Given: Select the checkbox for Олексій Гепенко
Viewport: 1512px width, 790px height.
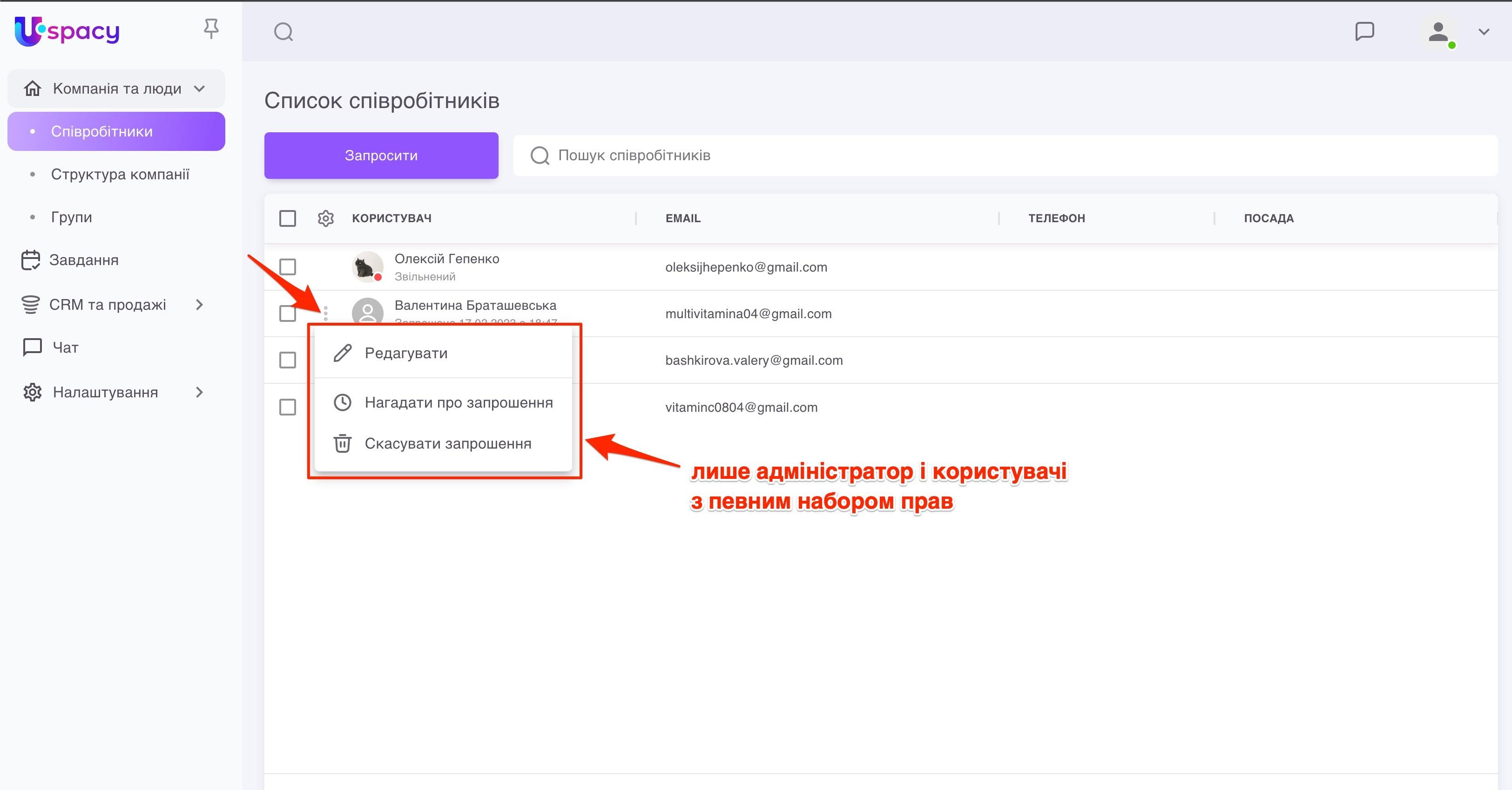Looking at the screenshot, I should pyautogui.click(x=287, y=266).
